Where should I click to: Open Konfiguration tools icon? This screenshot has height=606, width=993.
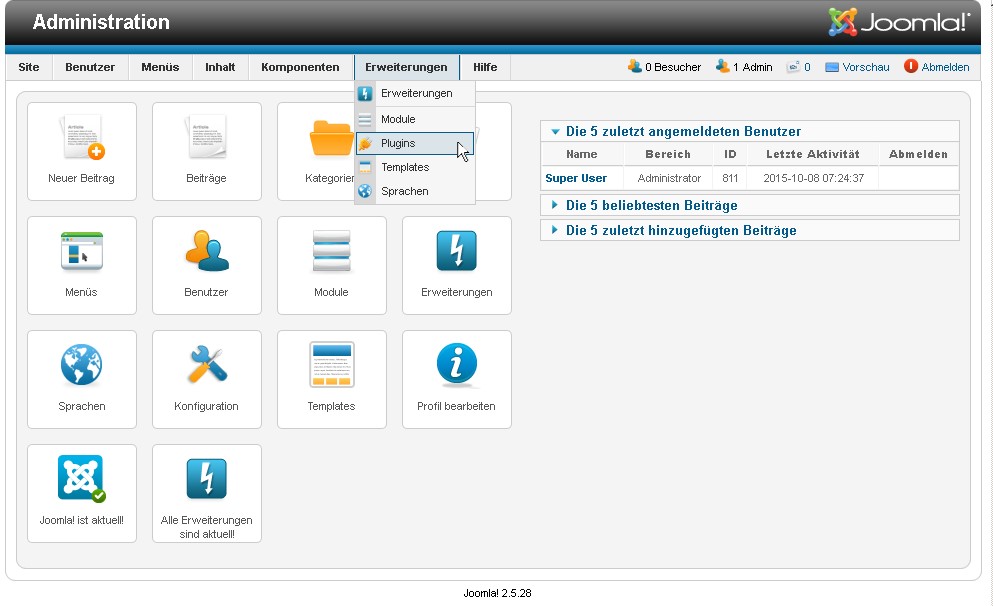(206, 379)
